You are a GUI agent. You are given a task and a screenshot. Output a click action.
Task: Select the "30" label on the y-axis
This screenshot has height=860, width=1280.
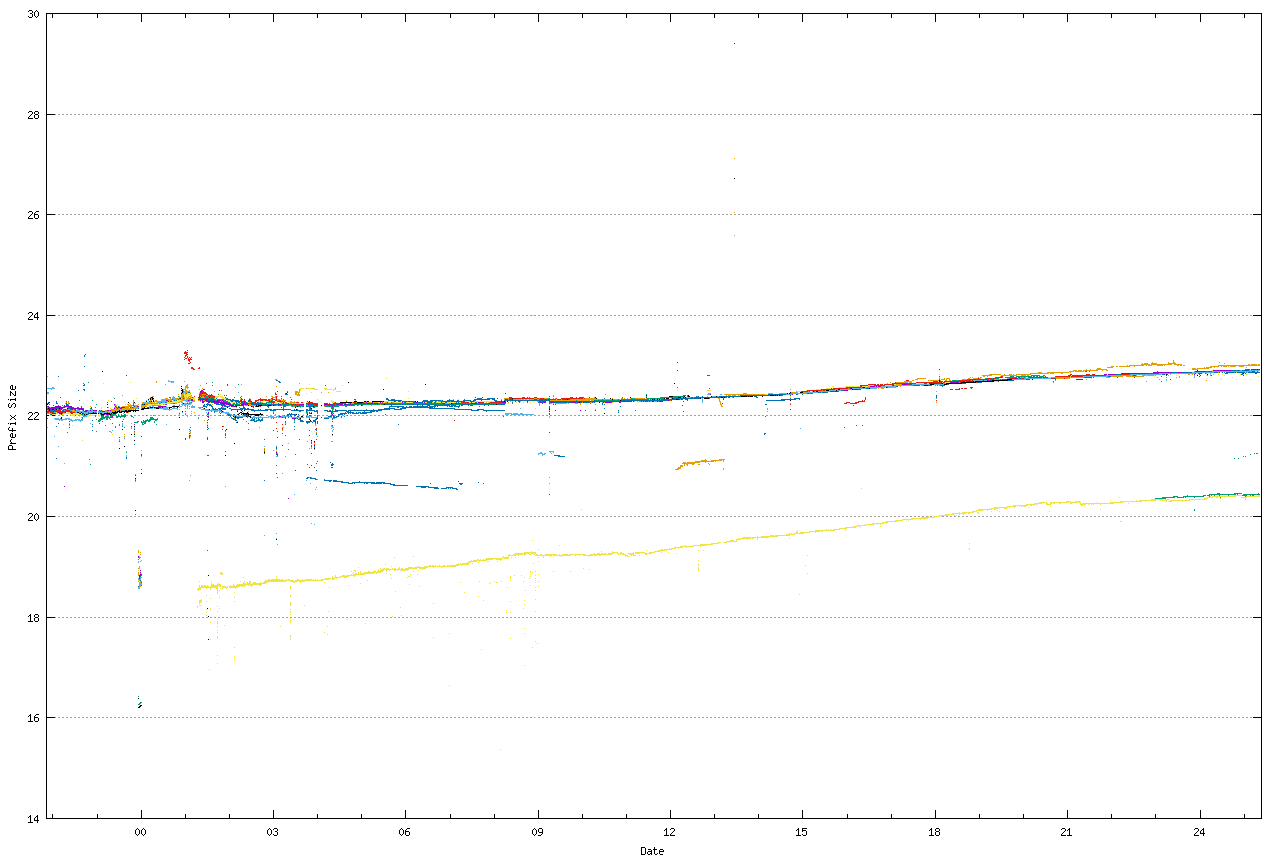34,14
